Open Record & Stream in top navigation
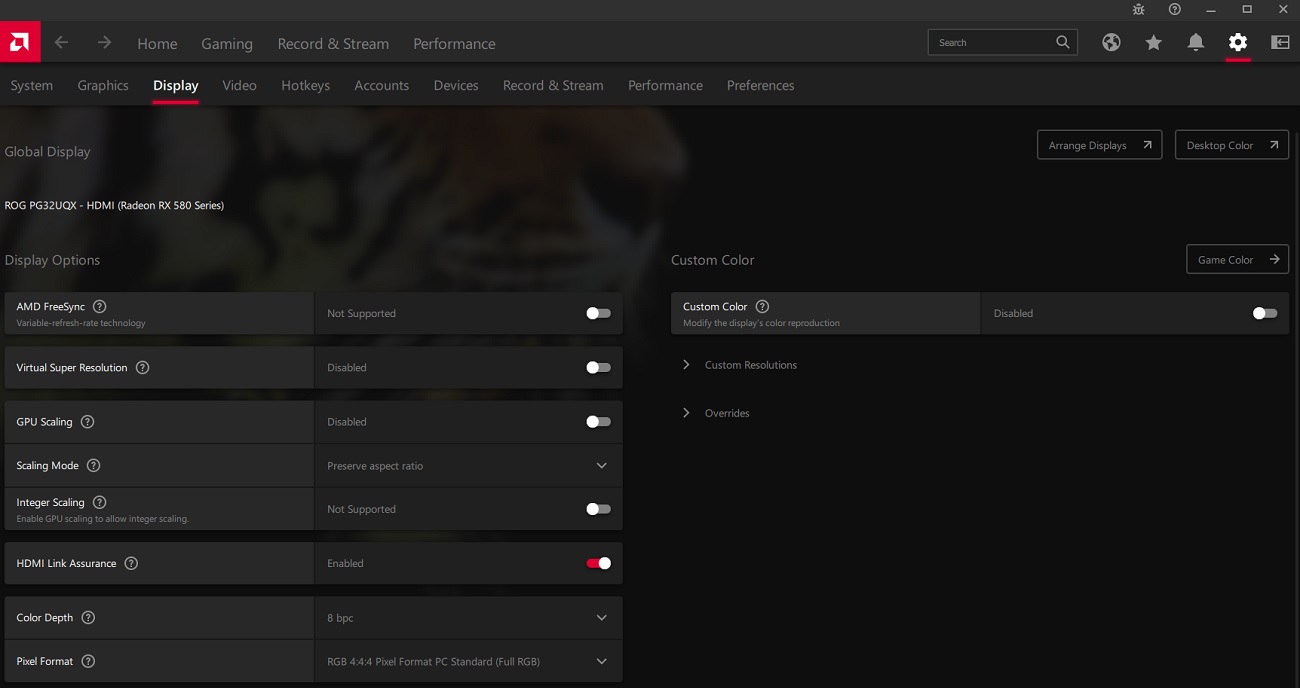1300x688 pixels. (x=333, y=43)
